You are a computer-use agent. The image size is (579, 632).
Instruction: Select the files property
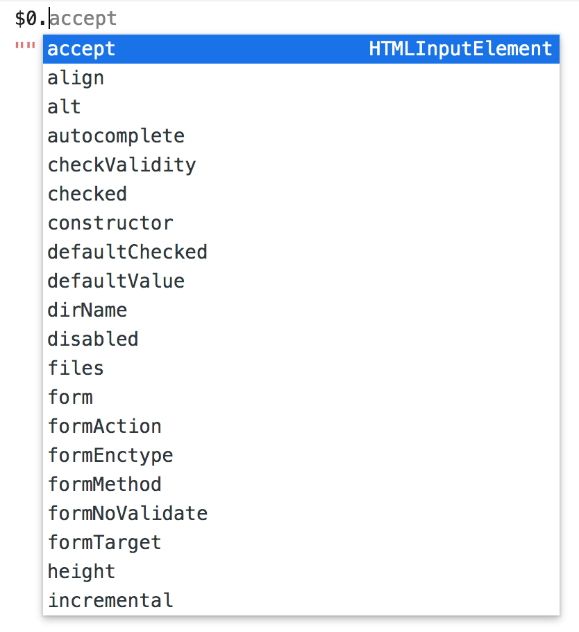pyautogui.click(x=301, y=368)
